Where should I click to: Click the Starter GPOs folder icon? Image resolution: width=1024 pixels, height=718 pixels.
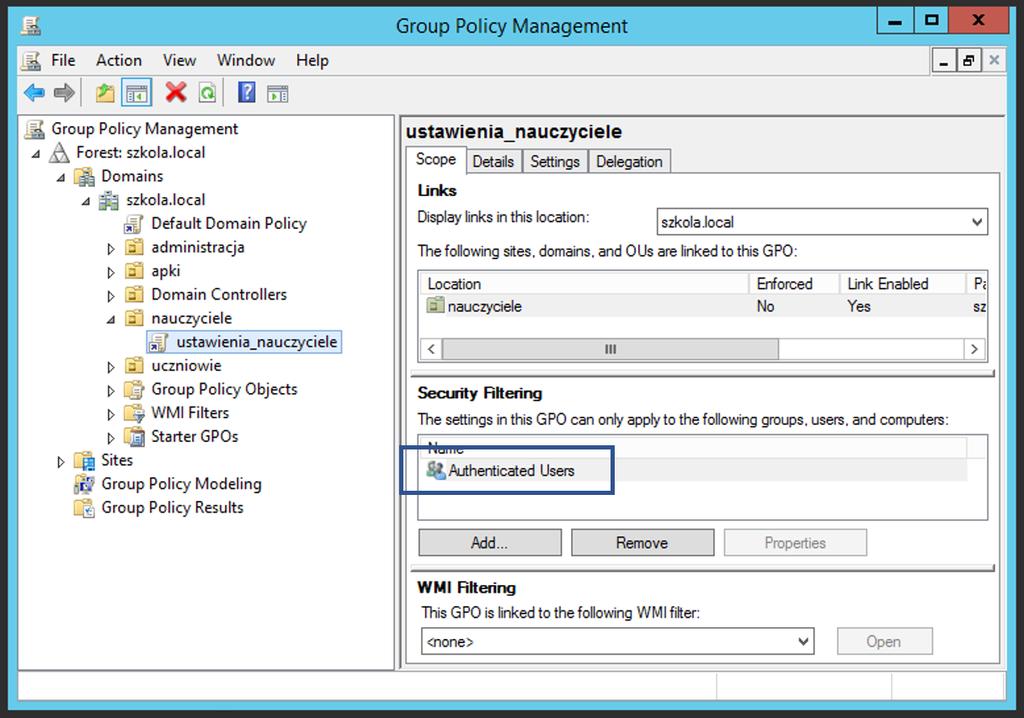click(x=134, y=436)
